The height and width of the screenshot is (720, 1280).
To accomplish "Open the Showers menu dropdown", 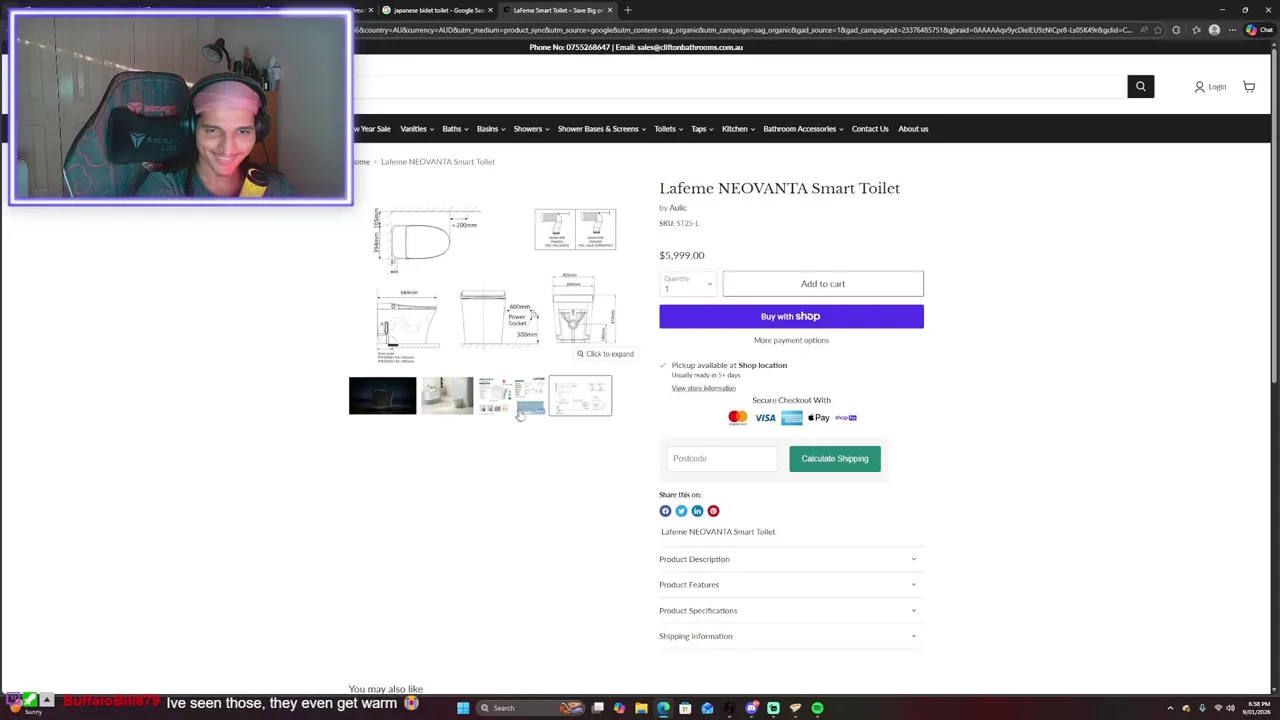I will [x=531, y=129].
